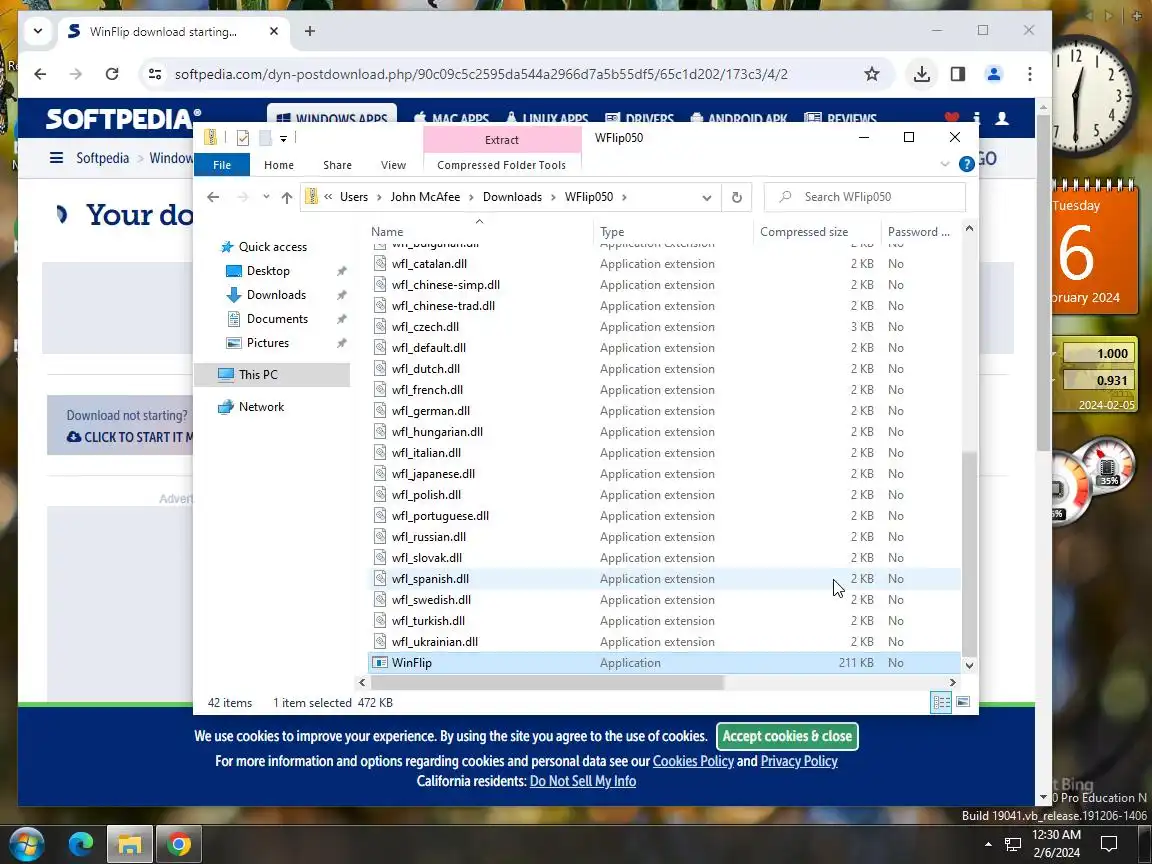Click Users in the address breadcrumb
Screen dimensions: 1152x864
[x=353, y=197]
